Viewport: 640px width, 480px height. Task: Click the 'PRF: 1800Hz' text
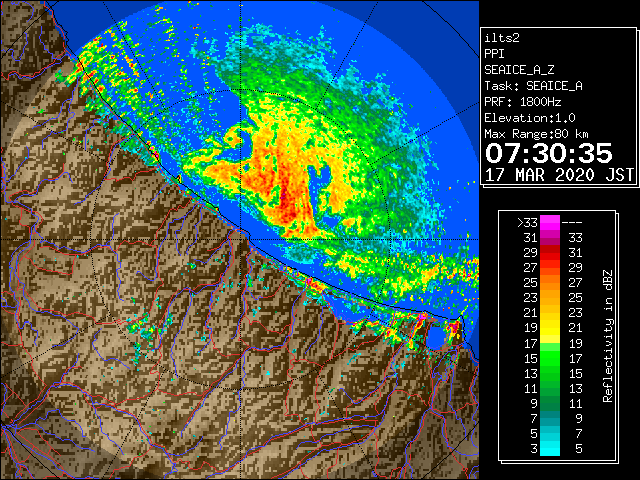click(x=522, y=102)
